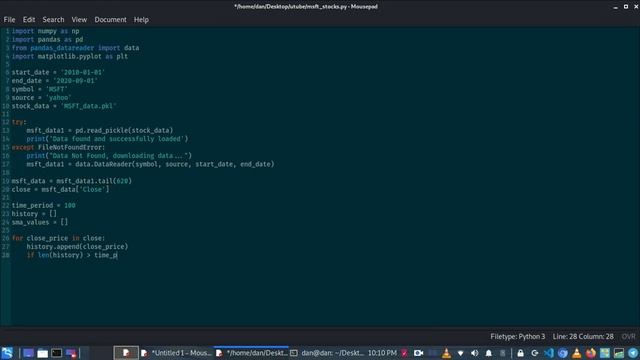Click the lock screen padlock icon
The height and width of the screenshot is (360, 640).
(520, 353)
